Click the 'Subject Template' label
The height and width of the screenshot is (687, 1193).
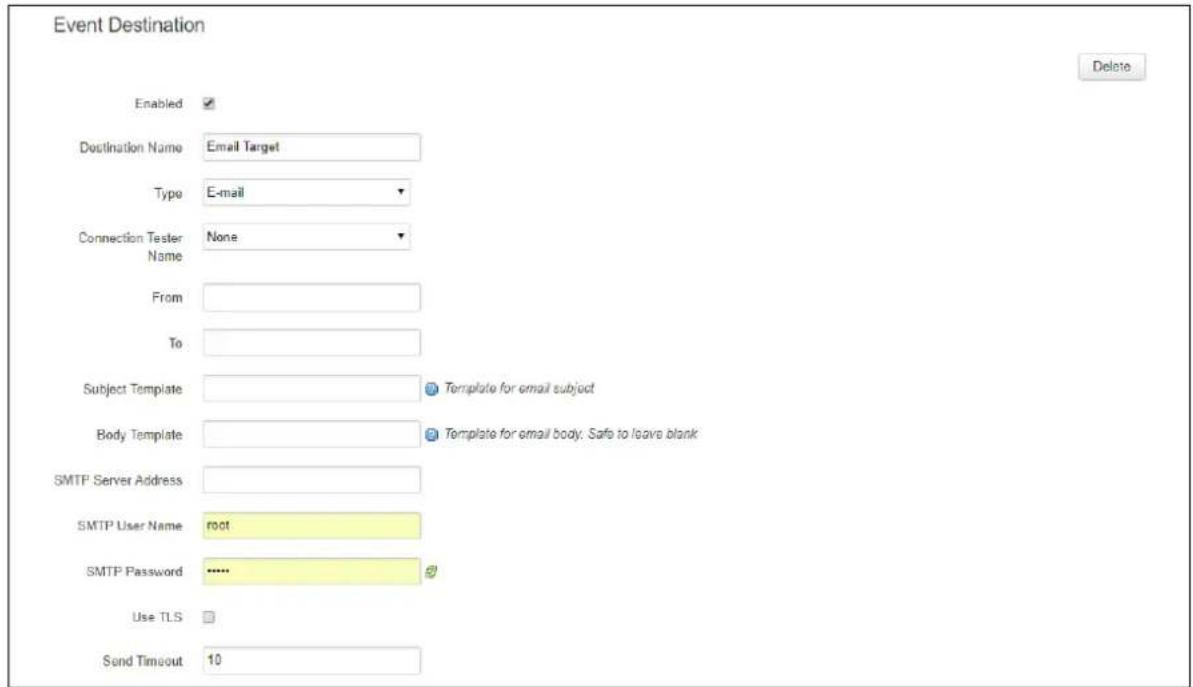tap(133, 389)
